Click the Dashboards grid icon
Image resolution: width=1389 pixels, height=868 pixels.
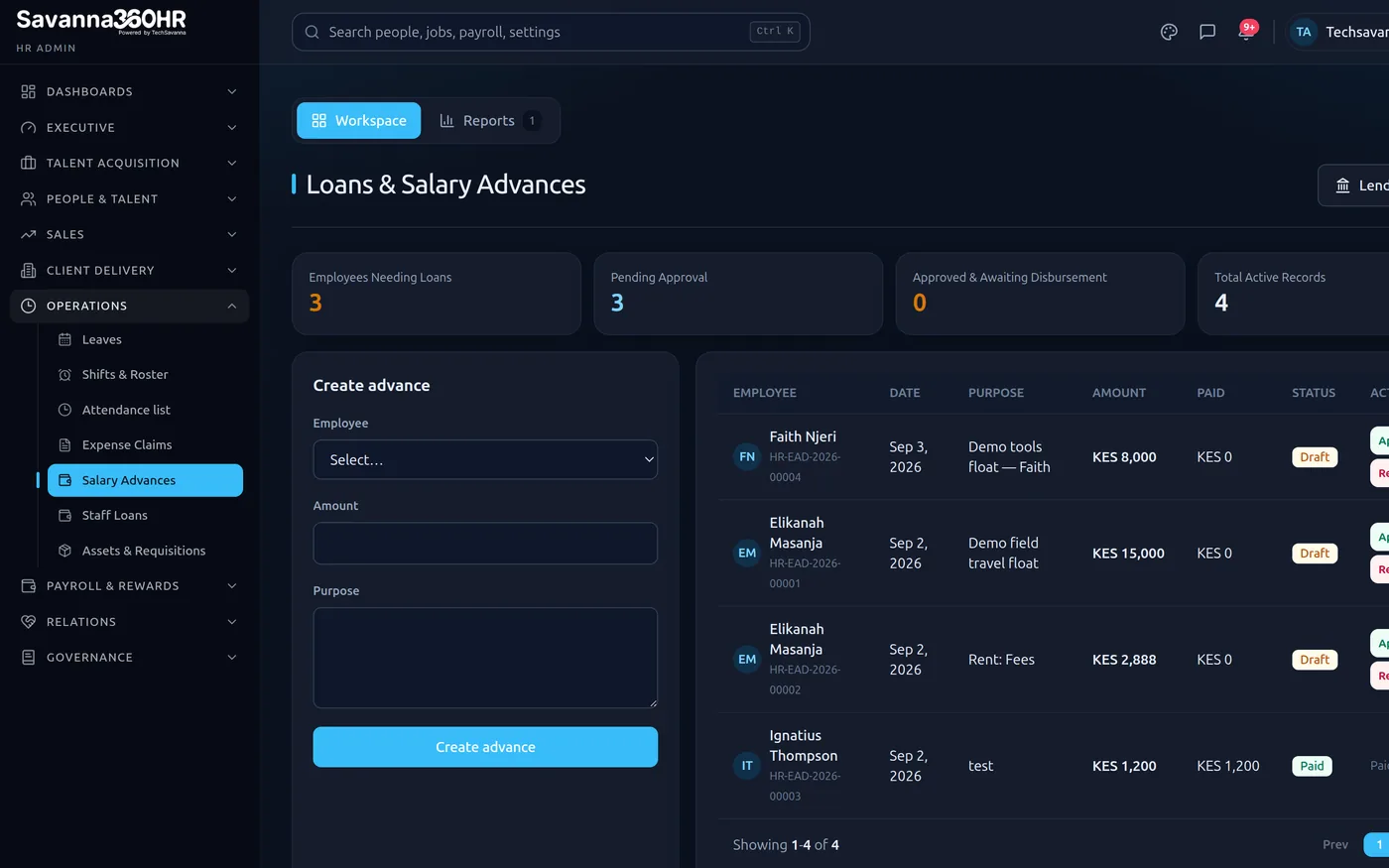(x=28, y=91)
